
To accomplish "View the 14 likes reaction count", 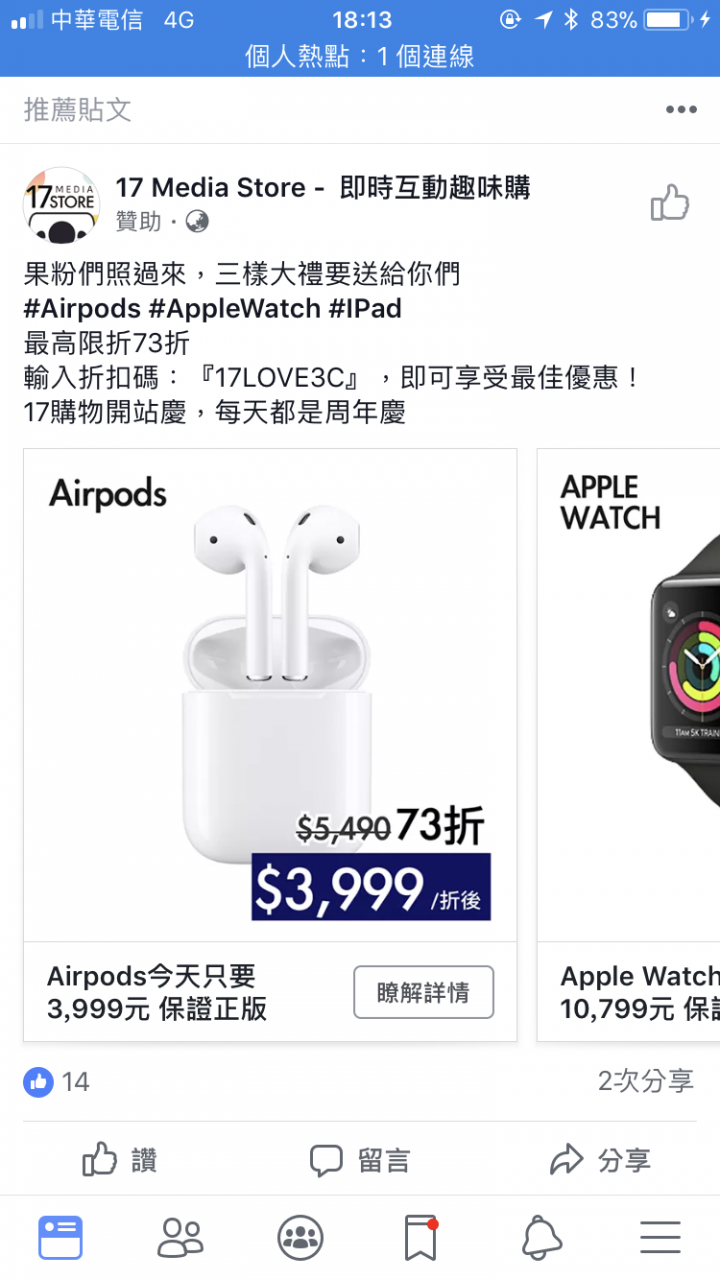I will [57, 1081].
